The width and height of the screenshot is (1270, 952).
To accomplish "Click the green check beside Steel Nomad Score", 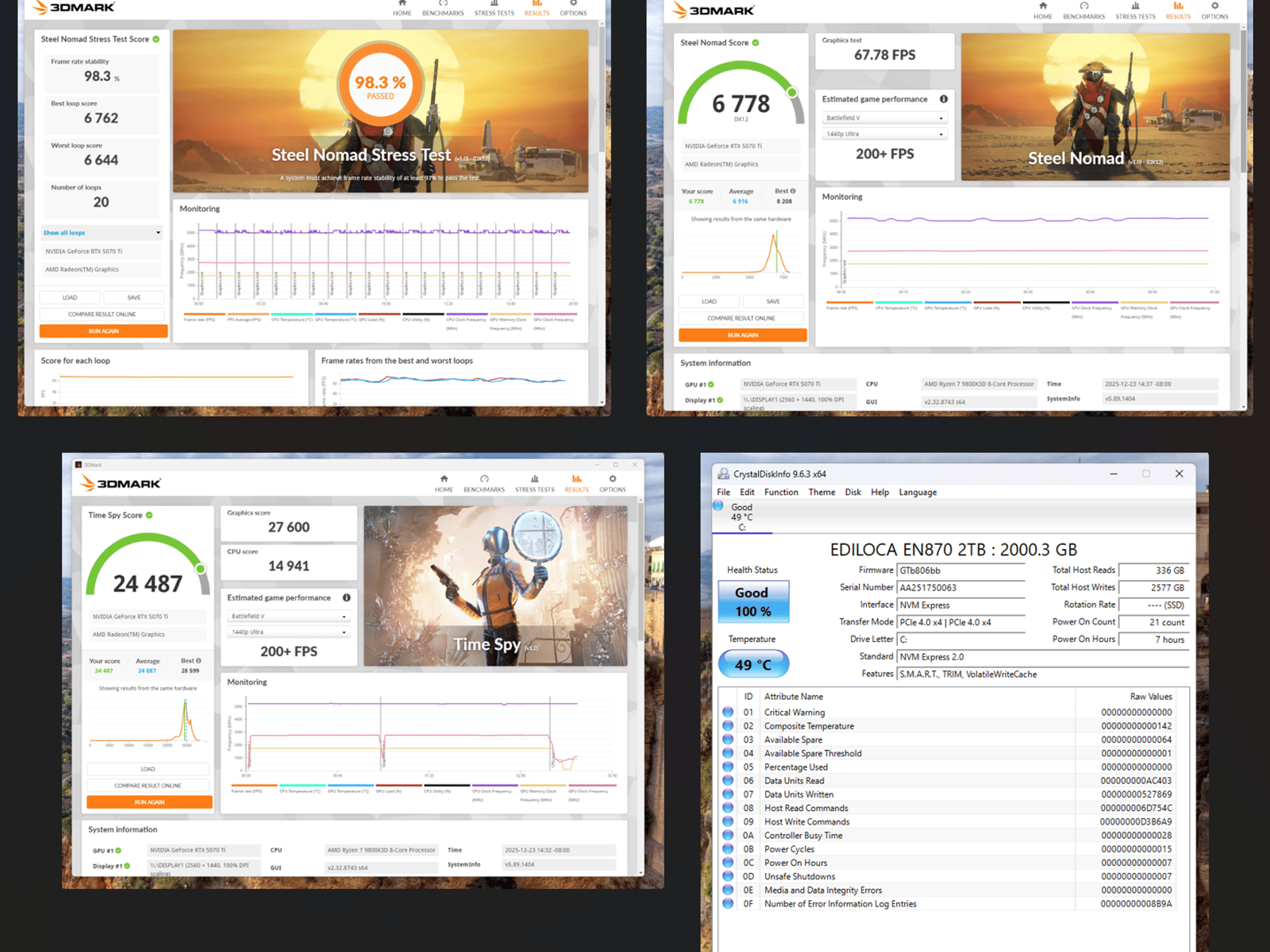I will [x=755, y=43].
